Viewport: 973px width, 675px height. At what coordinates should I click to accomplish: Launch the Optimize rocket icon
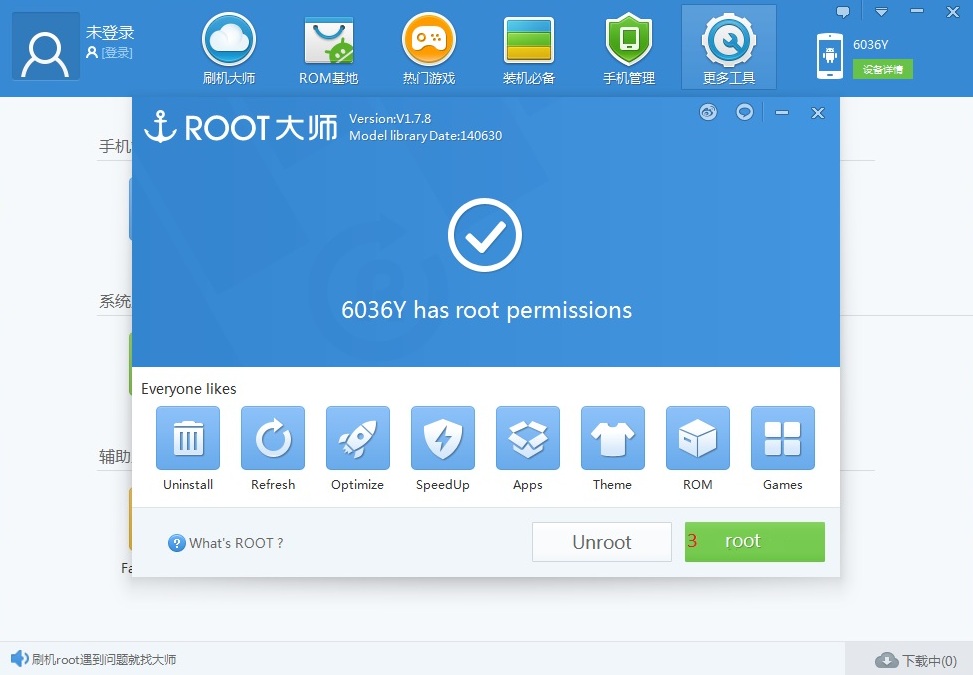click(358, 438)
